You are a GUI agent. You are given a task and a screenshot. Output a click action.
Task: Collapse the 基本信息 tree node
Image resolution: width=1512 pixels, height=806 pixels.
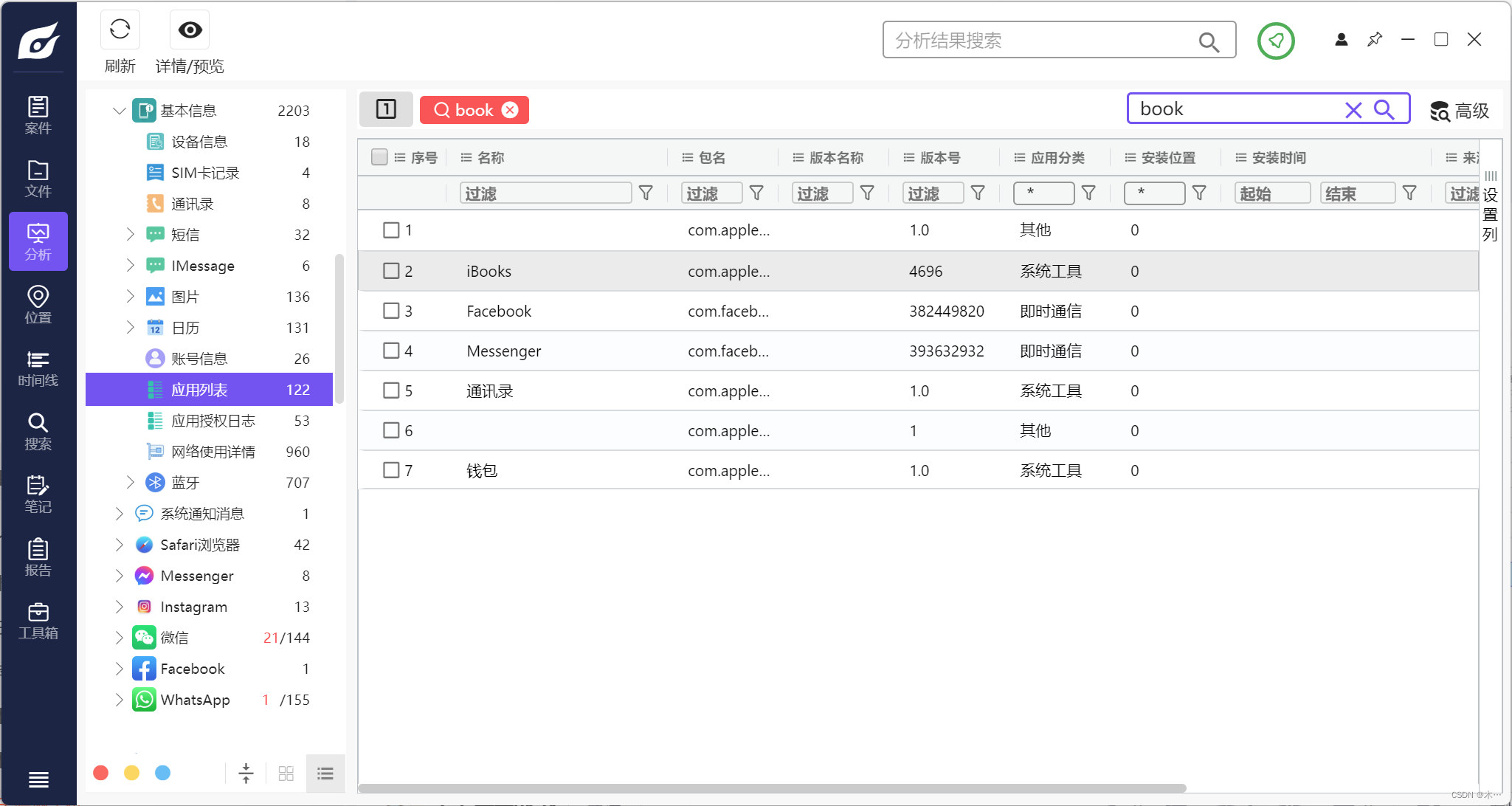119,111
